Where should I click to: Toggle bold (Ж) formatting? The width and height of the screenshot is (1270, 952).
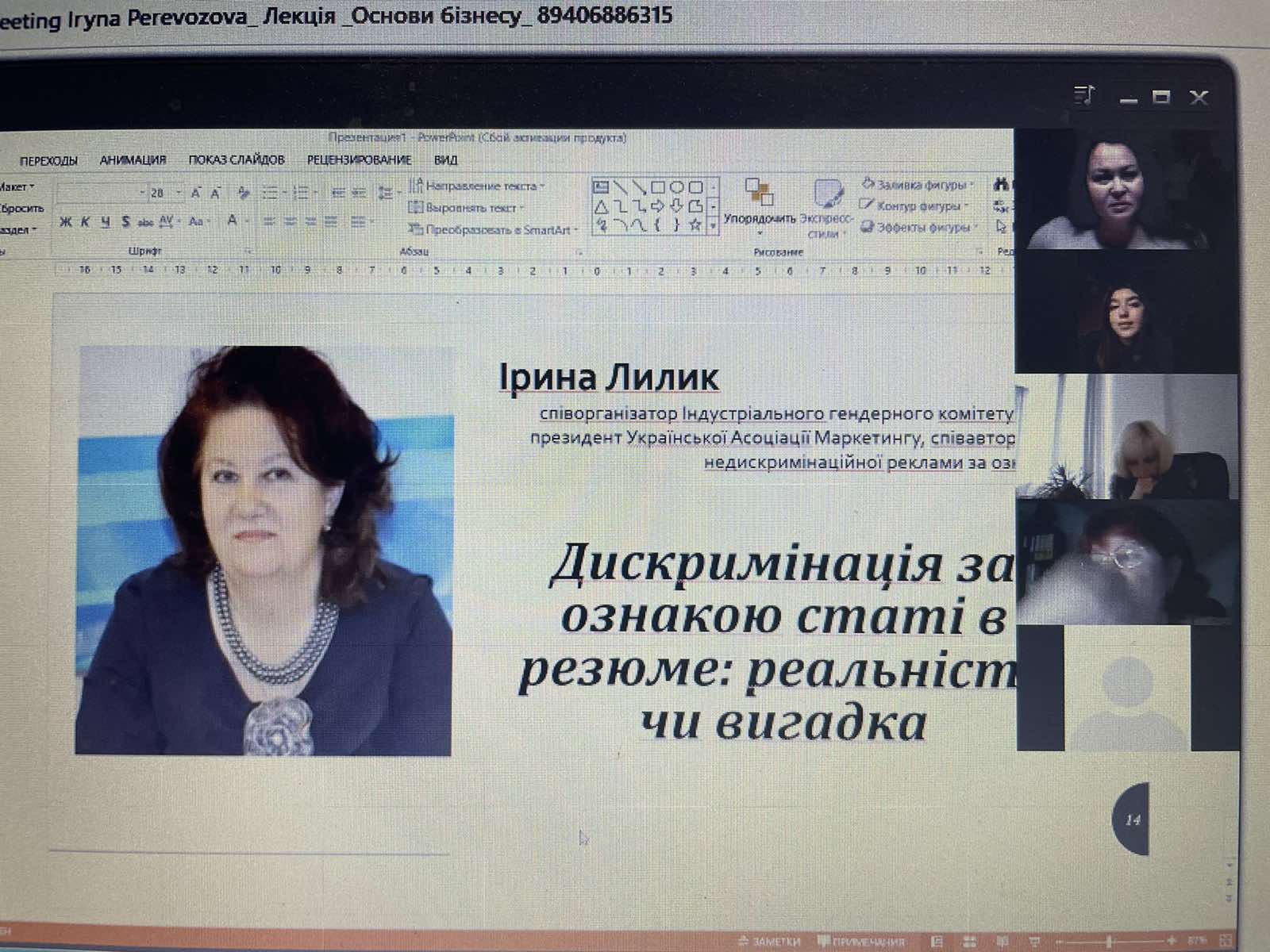(66, 221)
